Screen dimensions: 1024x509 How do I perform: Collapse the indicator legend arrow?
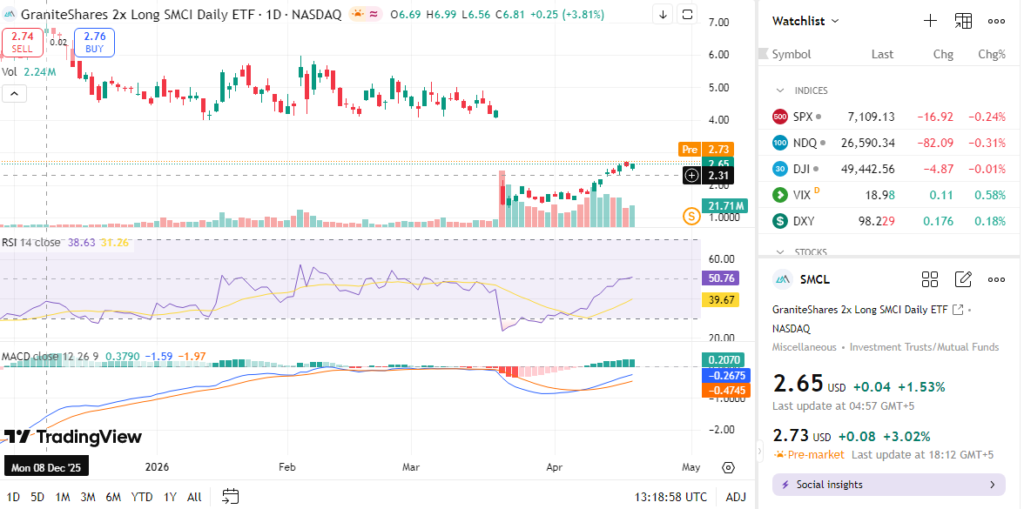tap(16, 93)
